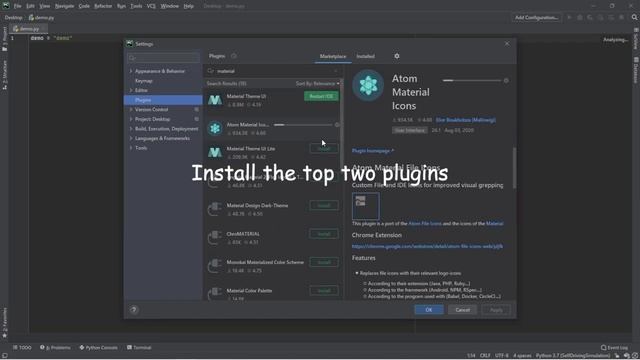Click the plugin search field containing 'material'
The image size is (640, 360).
(x=273, y=71)
